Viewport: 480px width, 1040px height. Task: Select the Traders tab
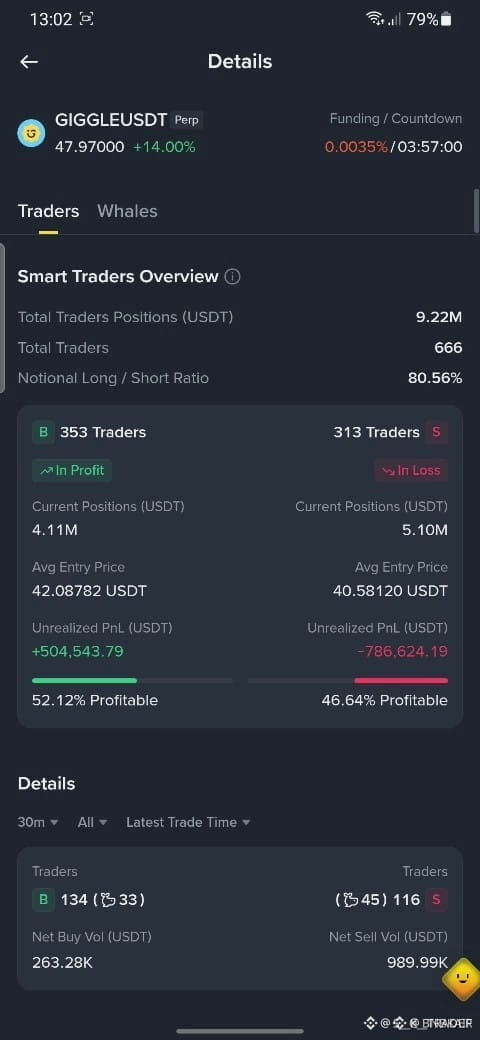coord(48,211)
